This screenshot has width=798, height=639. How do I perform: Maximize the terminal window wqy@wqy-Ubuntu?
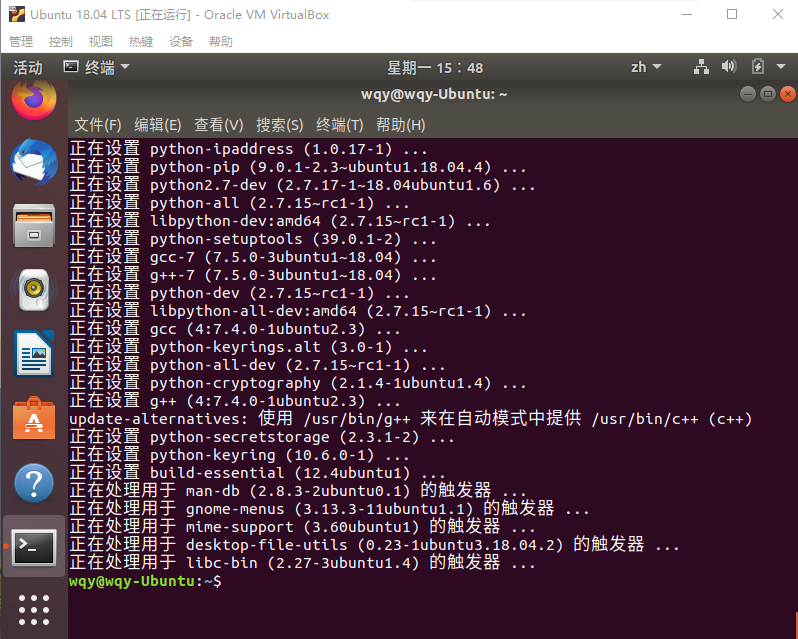pos(767,94)
